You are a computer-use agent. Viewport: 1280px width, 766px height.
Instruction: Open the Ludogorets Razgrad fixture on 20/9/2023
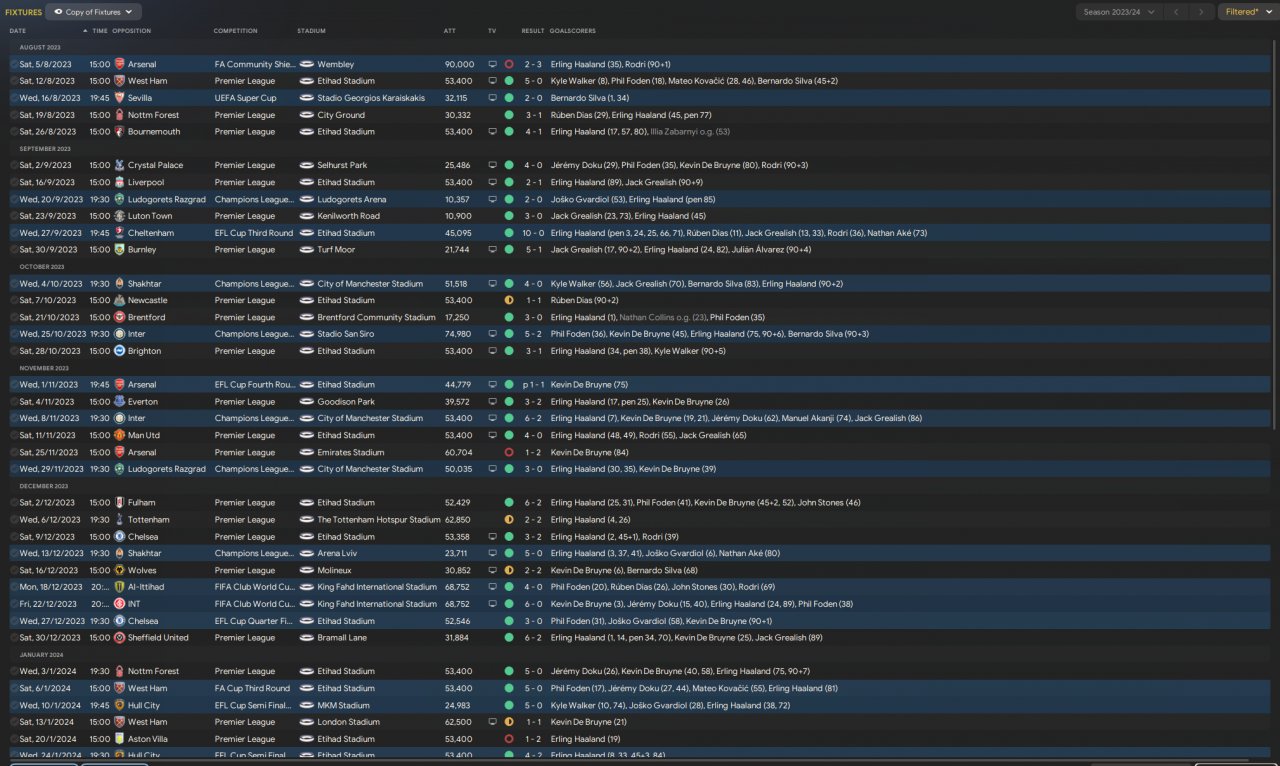click(x=166, y=199)
